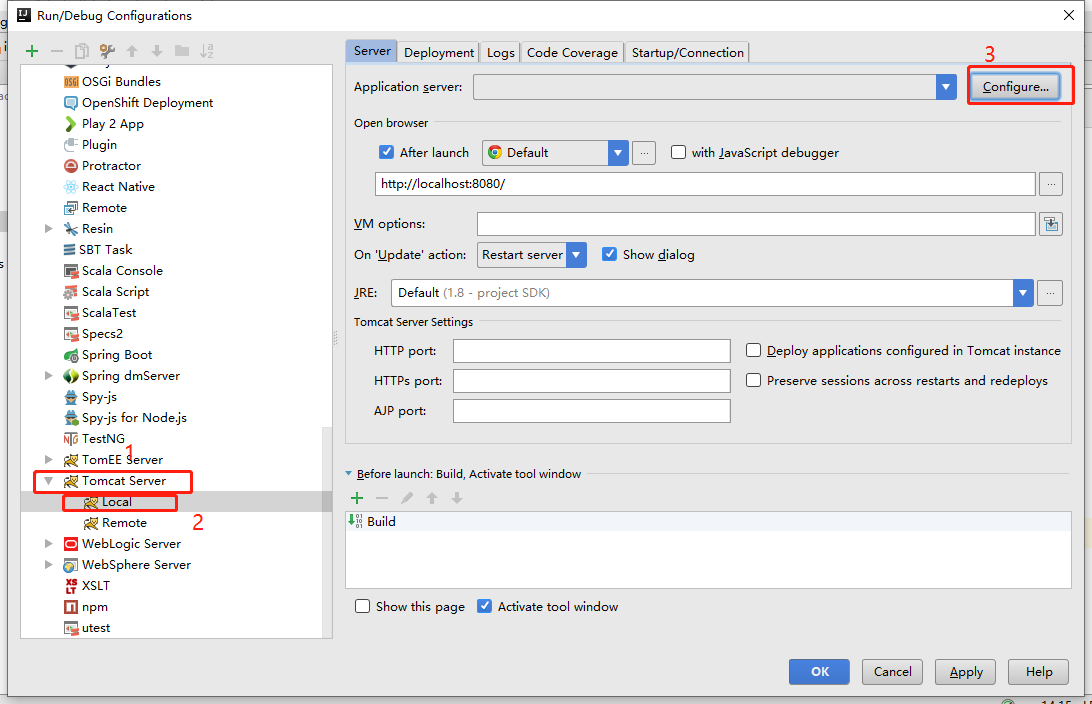
Task: Click the ellipsis button beside browser dropdown
Action: pos(645,153)
